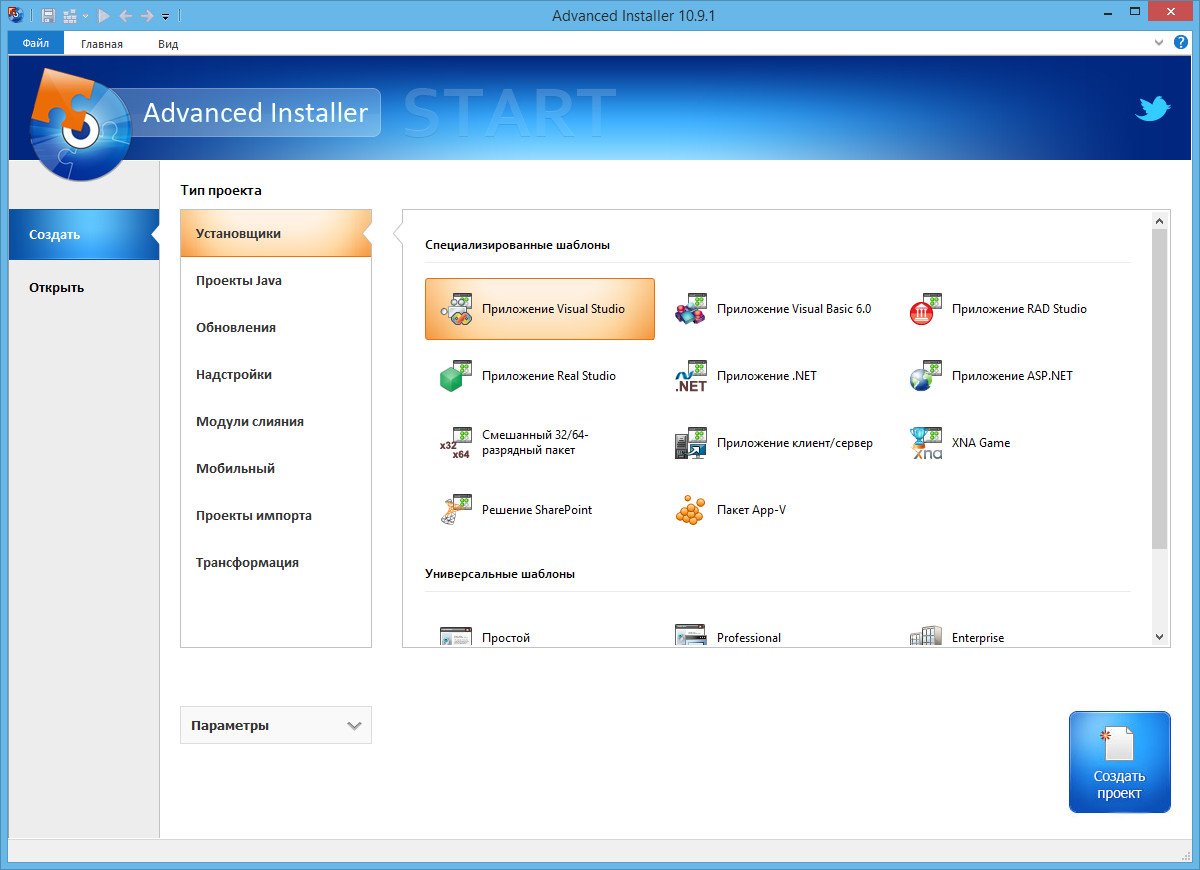Select the Real Studio green cube icon

[x=455, y=376]
